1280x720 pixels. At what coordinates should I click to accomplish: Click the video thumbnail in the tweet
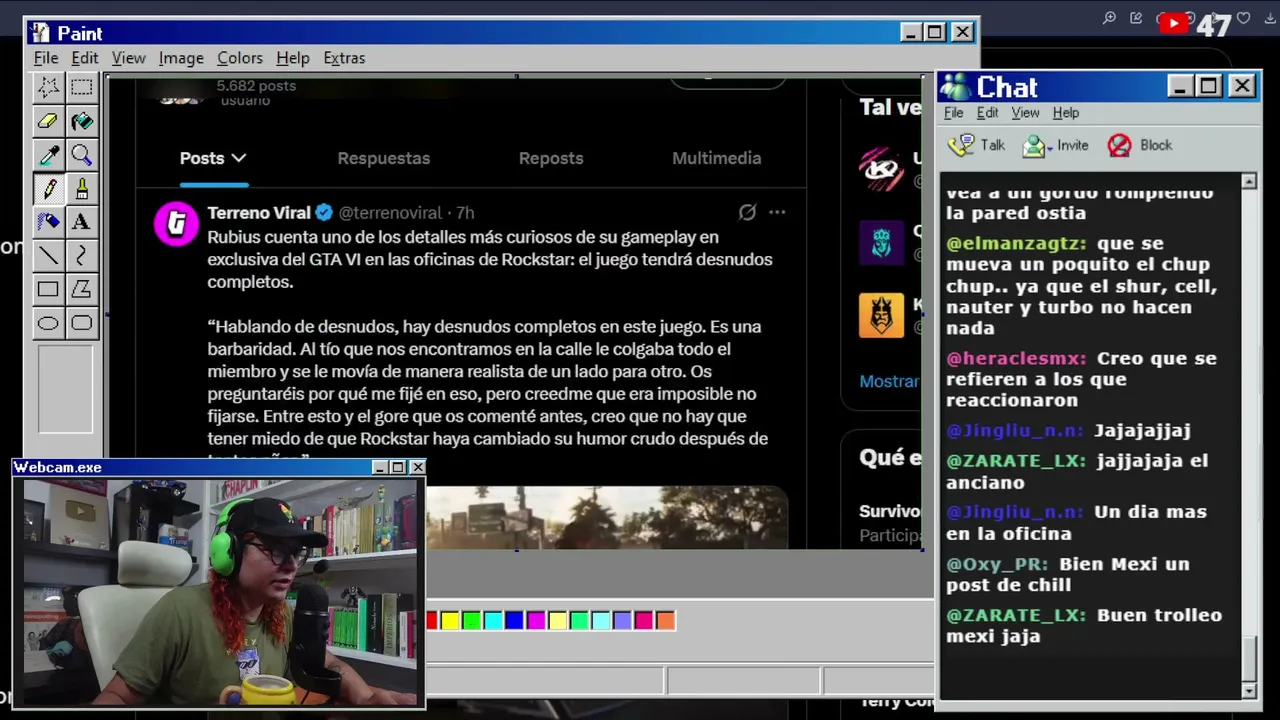(607, 517)
